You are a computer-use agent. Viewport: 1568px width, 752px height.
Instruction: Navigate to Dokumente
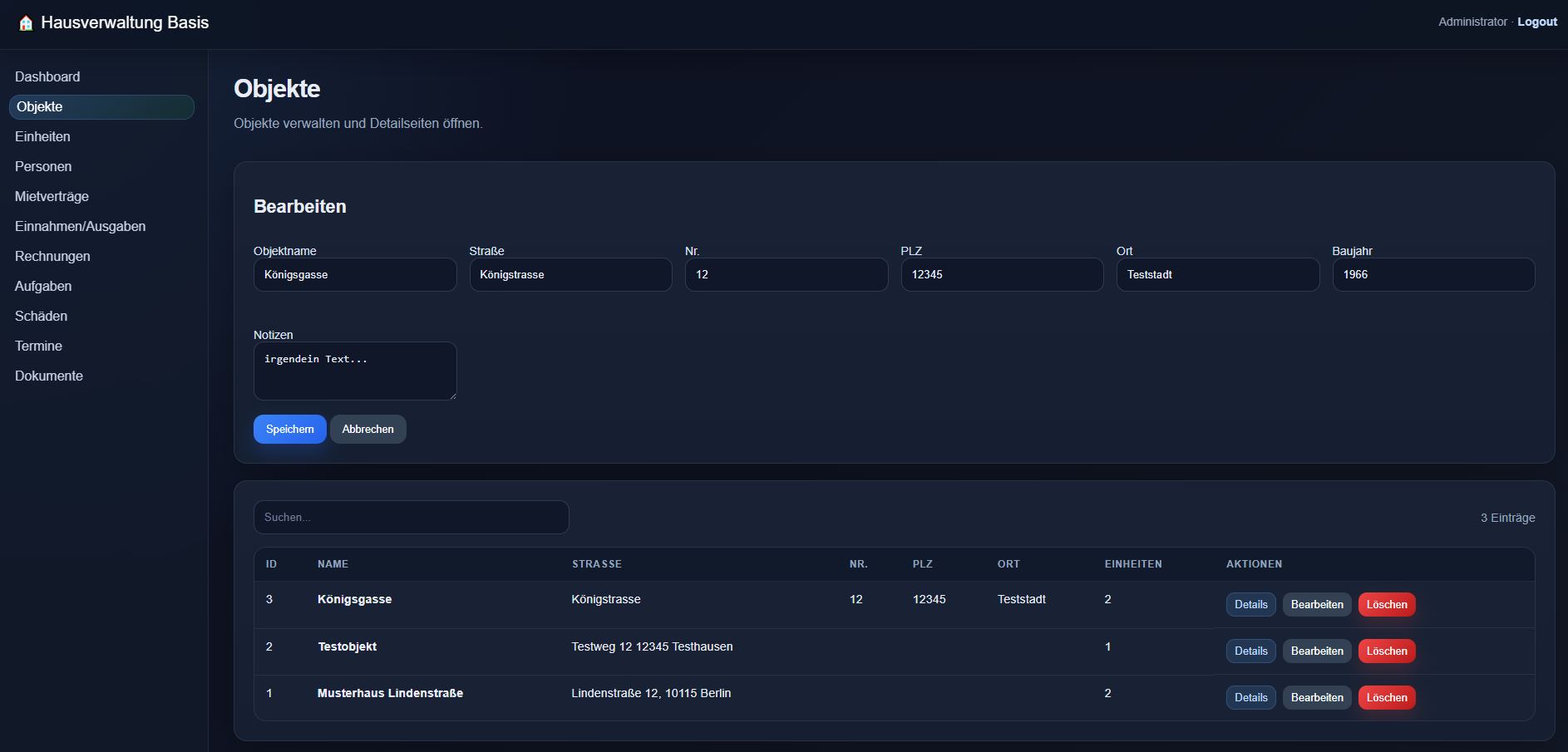[49, 376]
